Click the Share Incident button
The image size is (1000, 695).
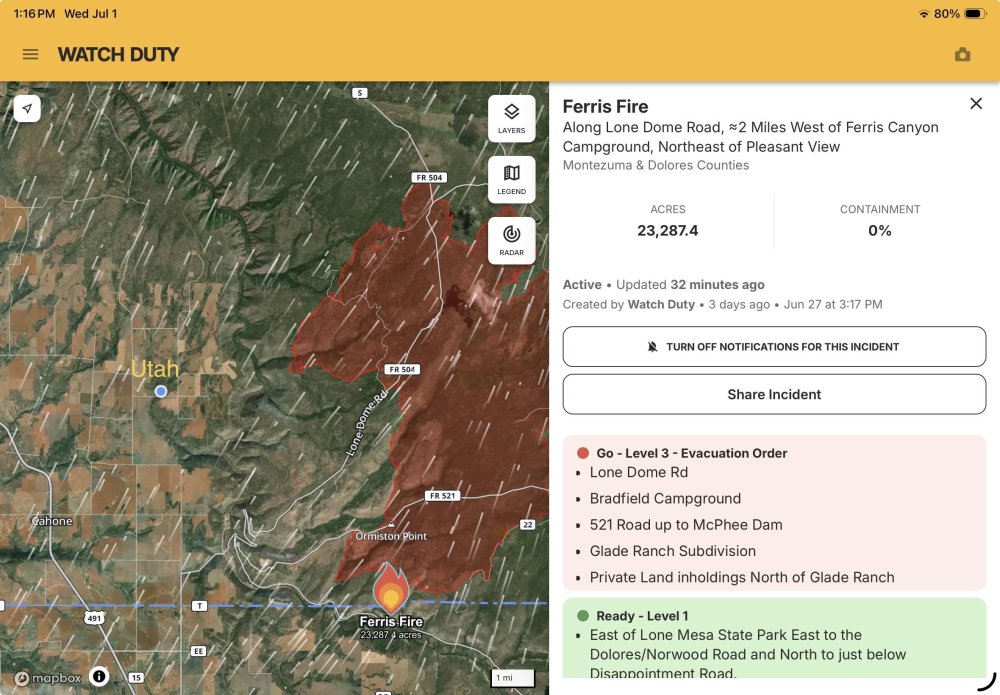pyautogui.click(x=774, y=395)
